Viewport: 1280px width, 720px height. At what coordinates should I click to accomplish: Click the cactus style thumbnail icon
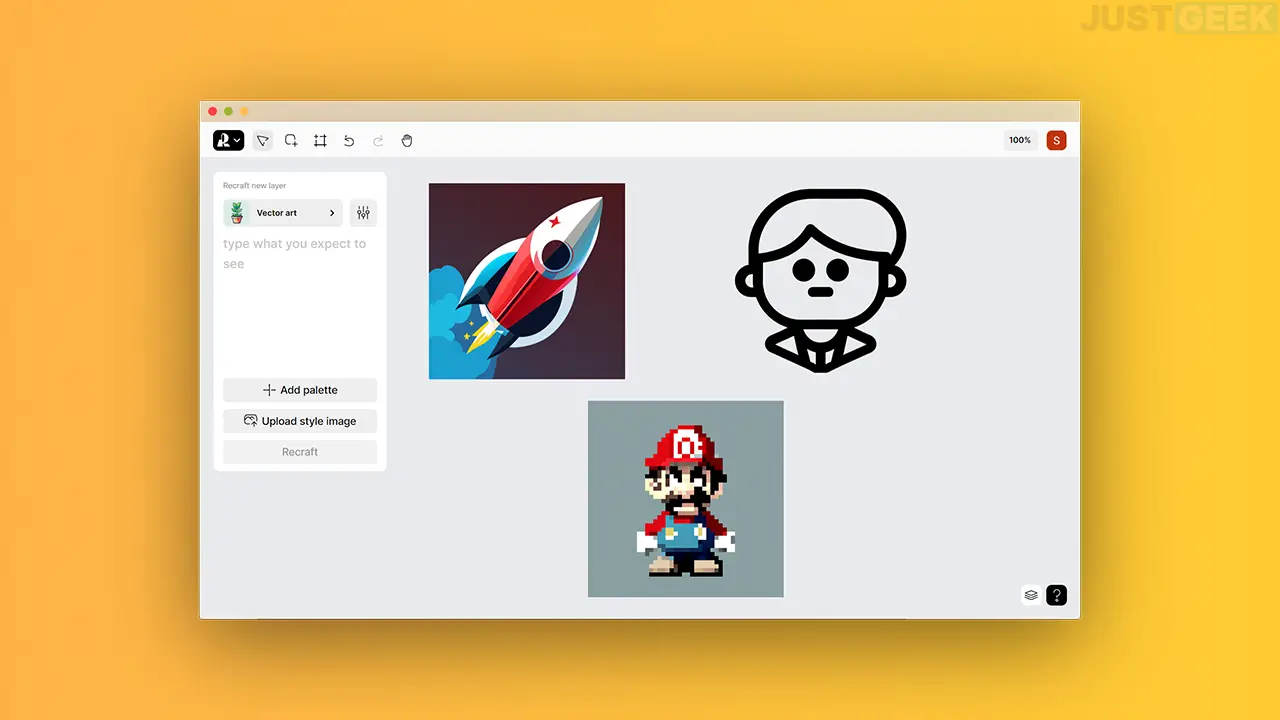click(x=237, y=213)
